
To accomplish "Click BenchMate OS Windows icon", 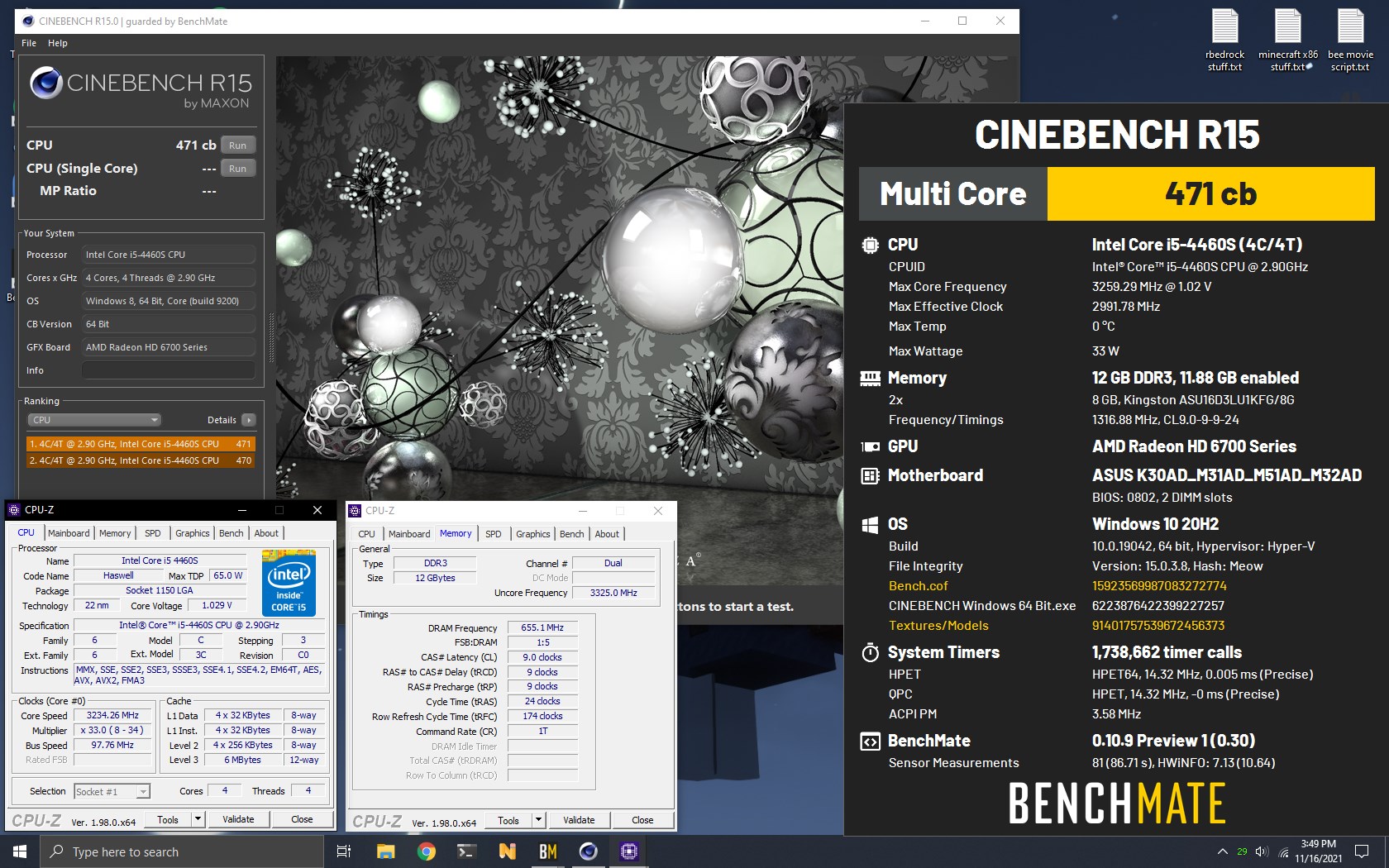I will click(x=870, y=524).
